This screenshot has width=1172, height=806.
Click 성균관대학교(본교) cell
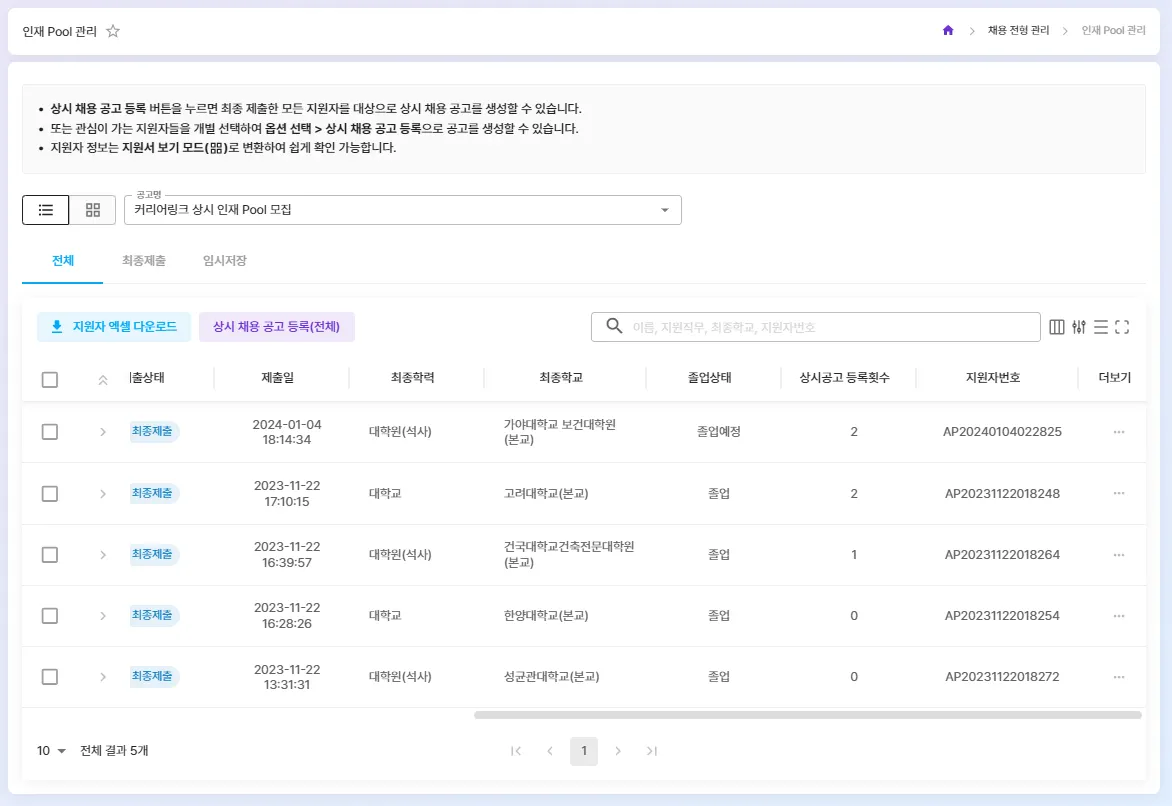552,677
